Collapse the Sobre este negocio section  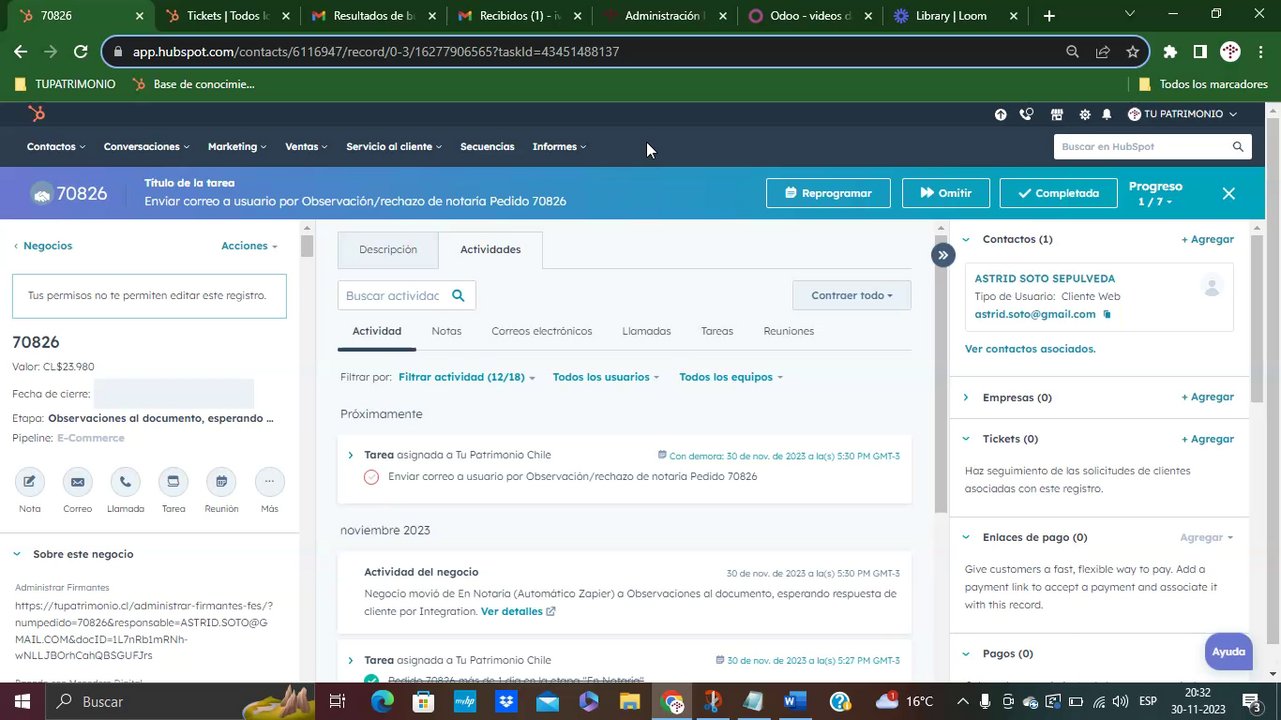[x=17, y=554]
